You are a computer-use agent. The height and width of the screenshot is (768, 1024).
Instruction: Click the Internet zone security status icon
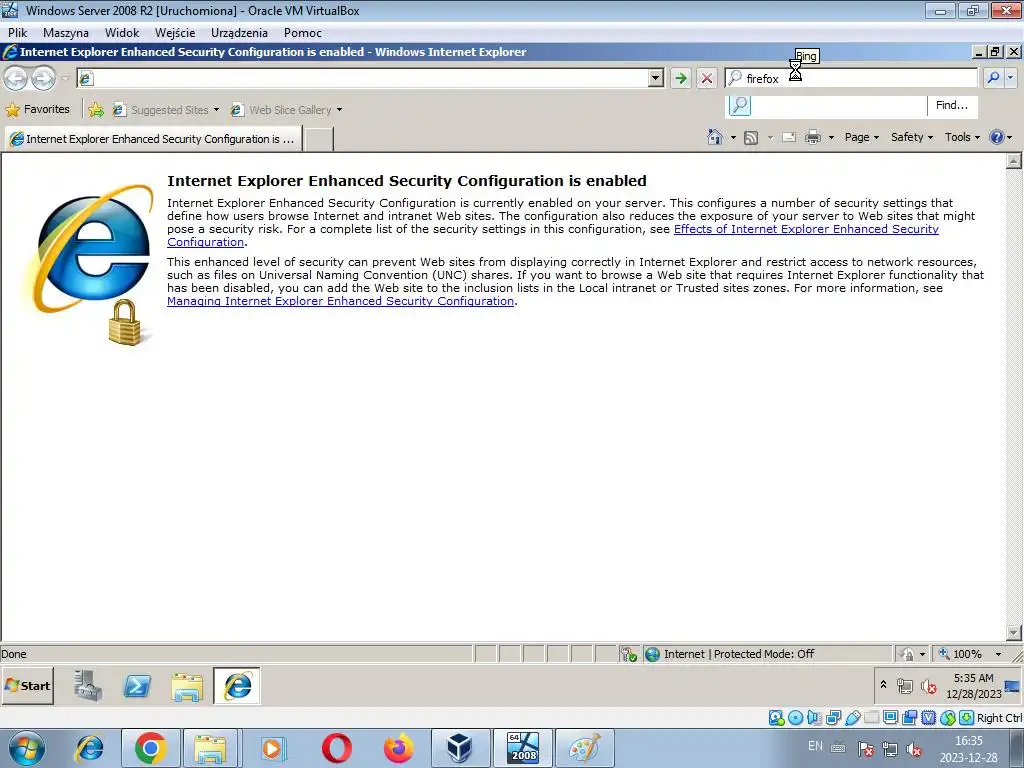[x=652, y=654]
